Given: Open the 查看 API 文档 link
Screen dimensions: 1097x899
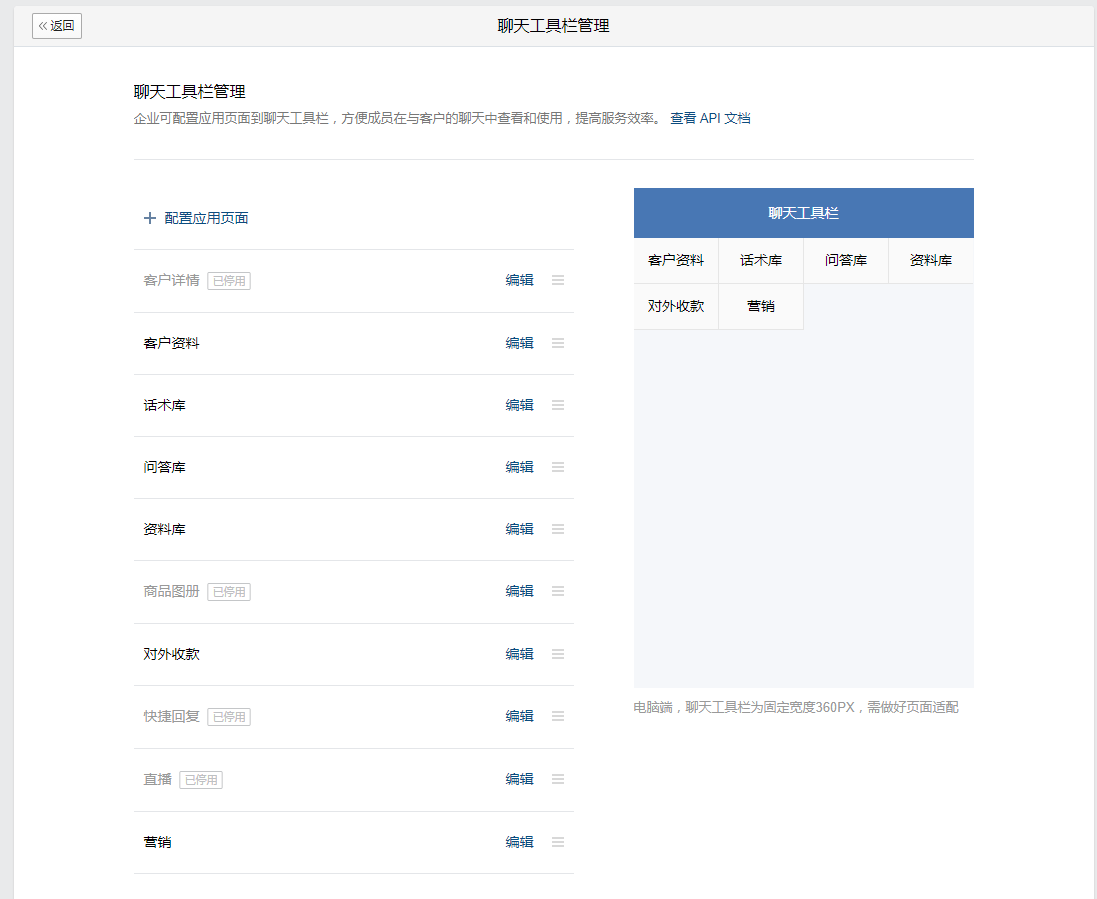Looking at the screenshot, I should point(710,118).
